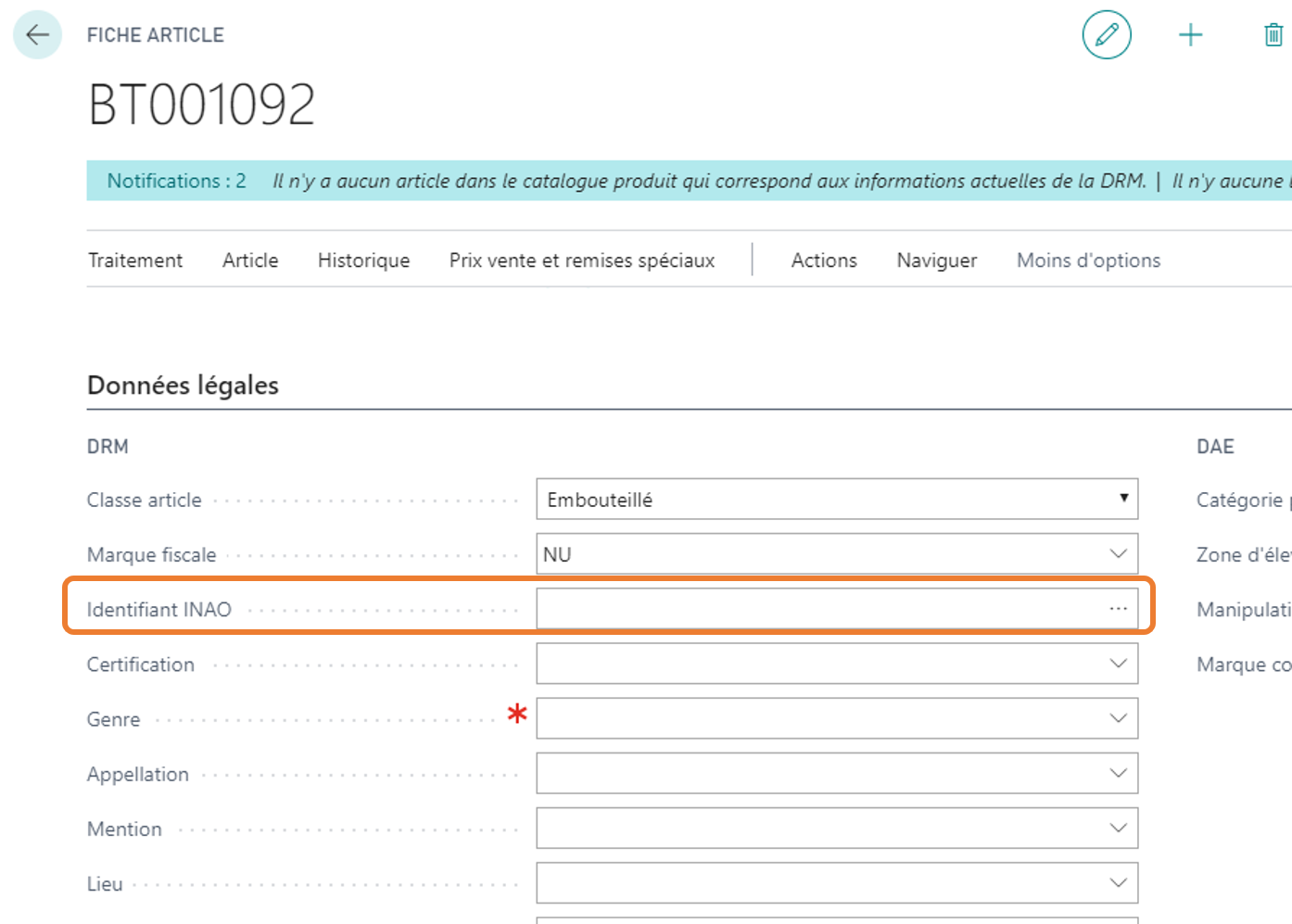Click the Lieu label
The height and width of the screenshot is (924, 1292).
[x=105, y=883]
